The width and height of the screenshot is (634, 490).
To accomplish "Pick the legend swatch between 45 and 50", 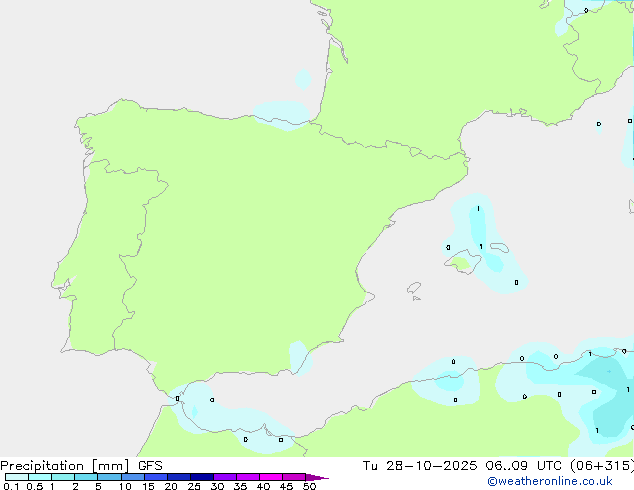I will click(294, 478).
